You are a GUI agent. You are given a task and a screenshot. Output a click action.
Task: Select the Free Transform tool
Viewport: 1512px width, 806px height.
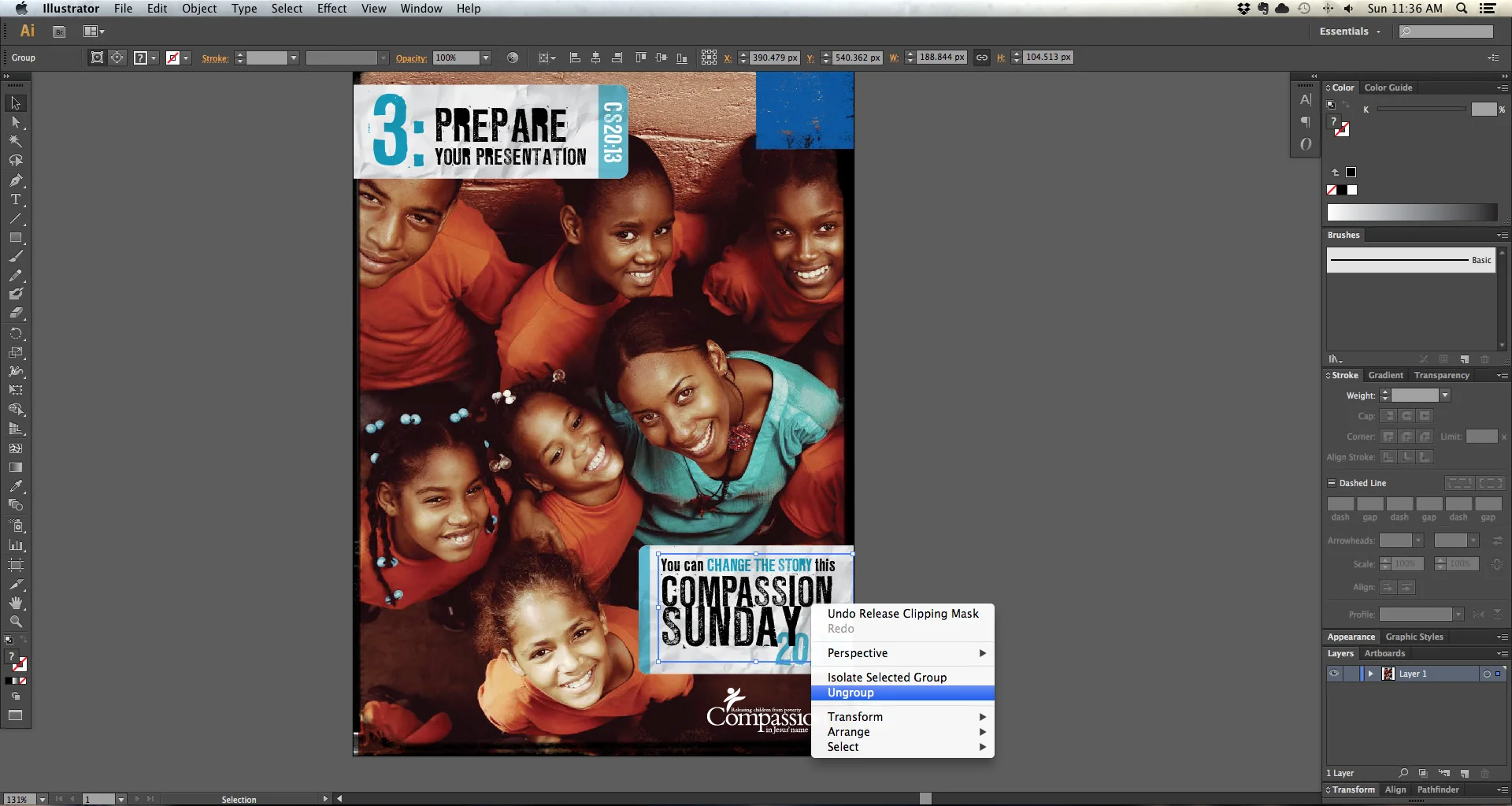tap(16, 390)
